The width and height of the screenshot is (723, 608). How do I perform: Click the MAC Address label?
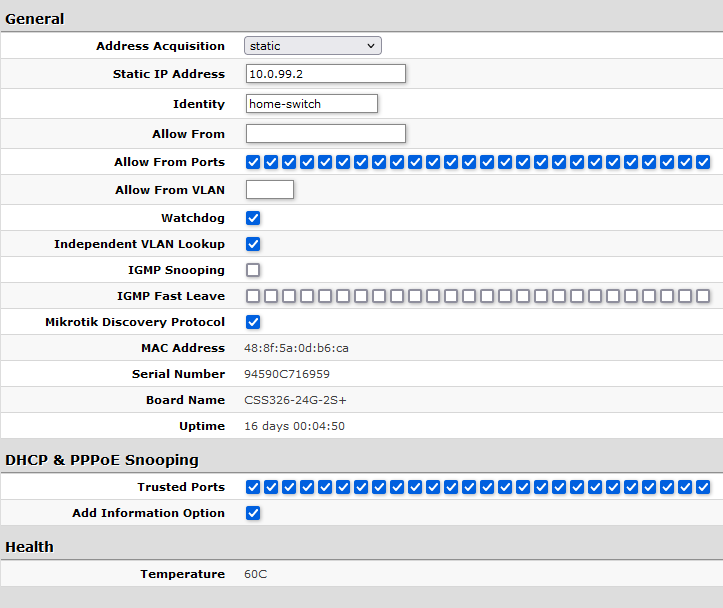(x=183, y=348)
